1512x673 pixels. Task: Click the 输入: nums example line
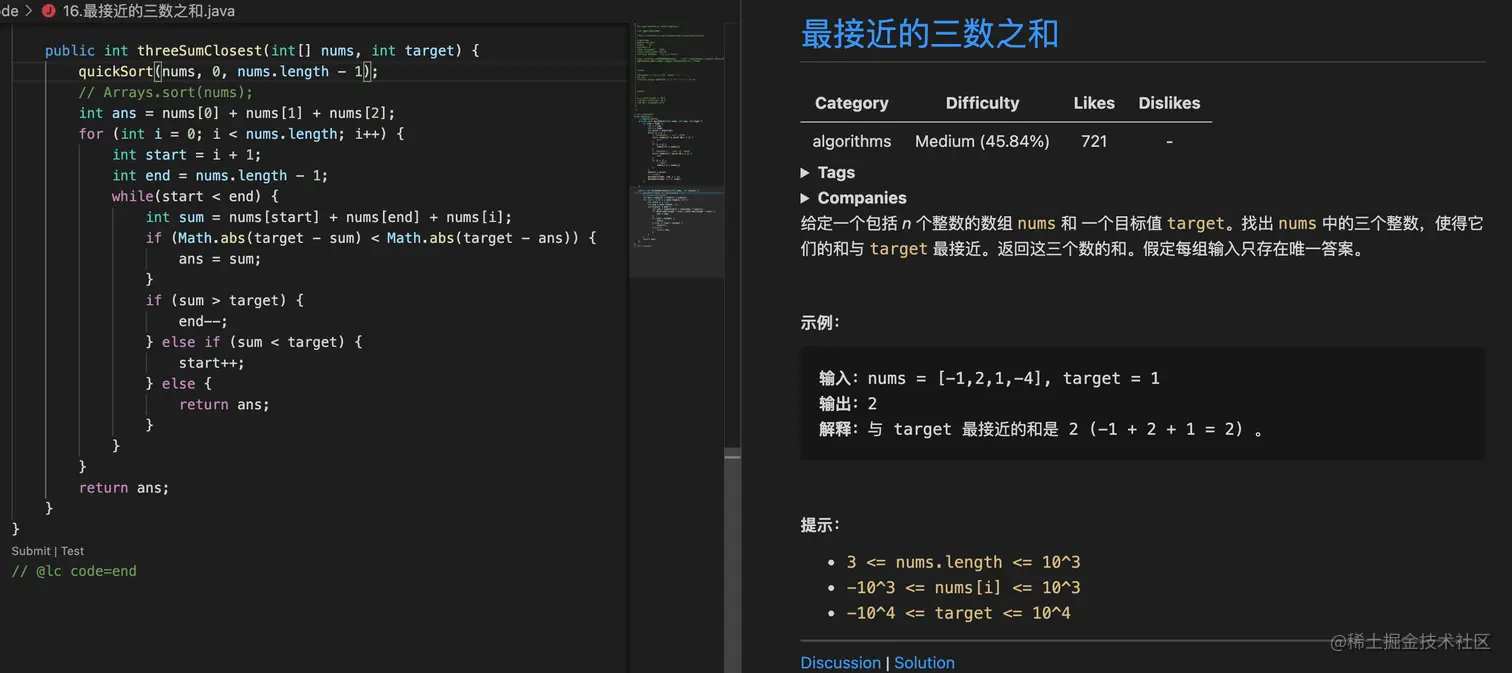pyautogui.click(x=989, y=378)
